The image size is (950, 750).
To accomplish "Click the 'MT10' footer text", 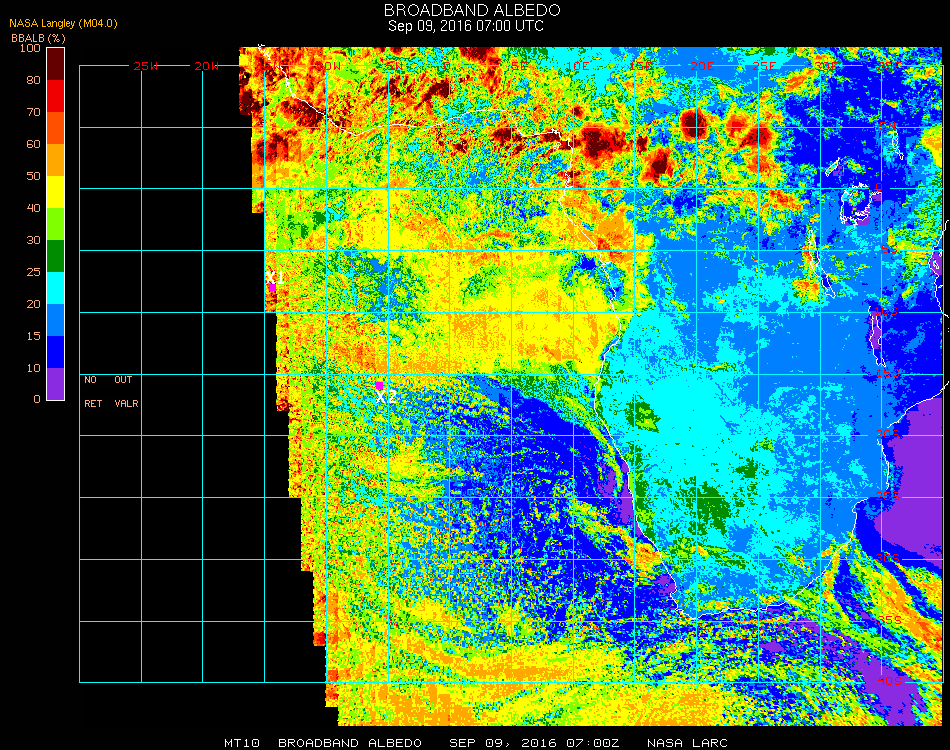I will (x=242, y=743).
